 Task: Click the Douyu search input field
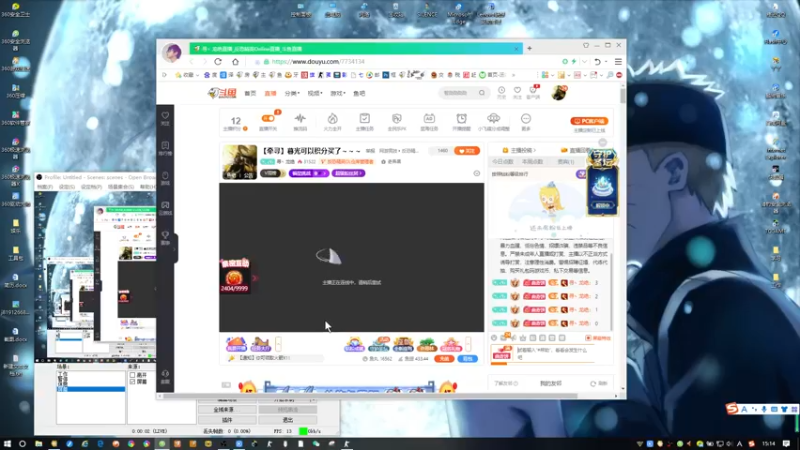click(x=458, y=93)
